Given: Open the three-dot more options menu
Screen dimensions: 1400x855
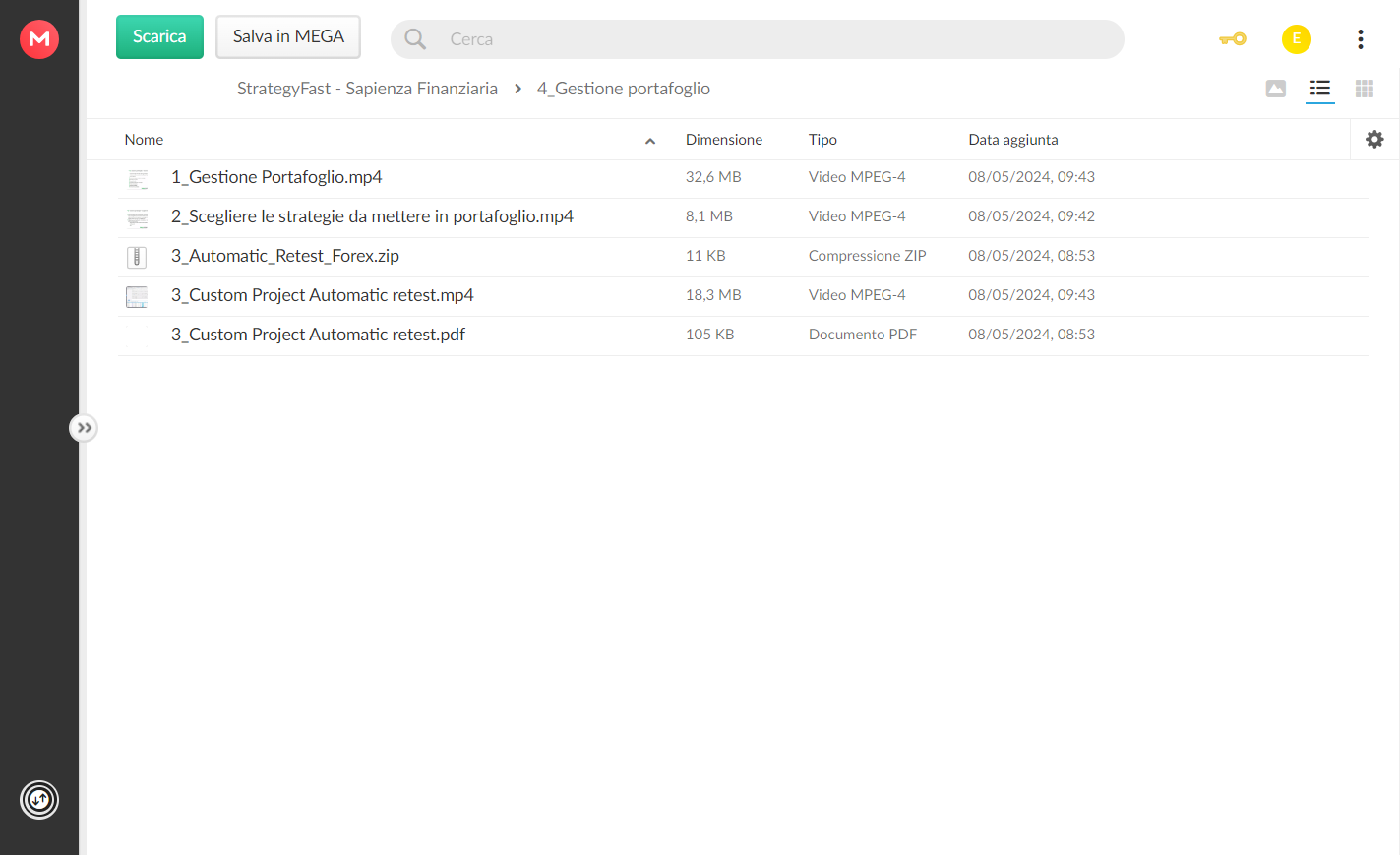Looking at the screenshot, I should tap(1361, 39).
